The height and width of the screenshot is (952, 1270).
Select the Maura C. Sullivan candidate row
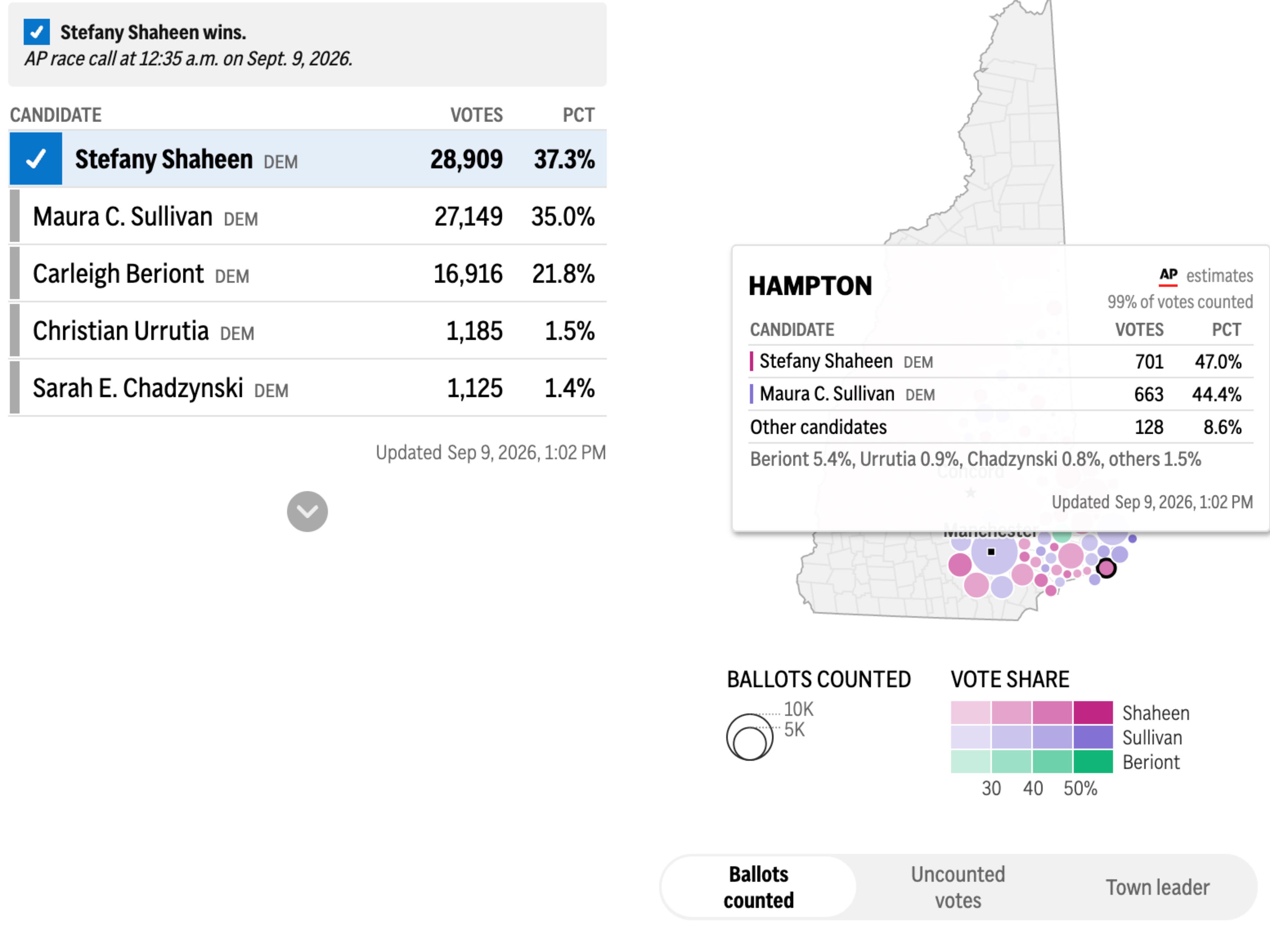pos(308,216)
